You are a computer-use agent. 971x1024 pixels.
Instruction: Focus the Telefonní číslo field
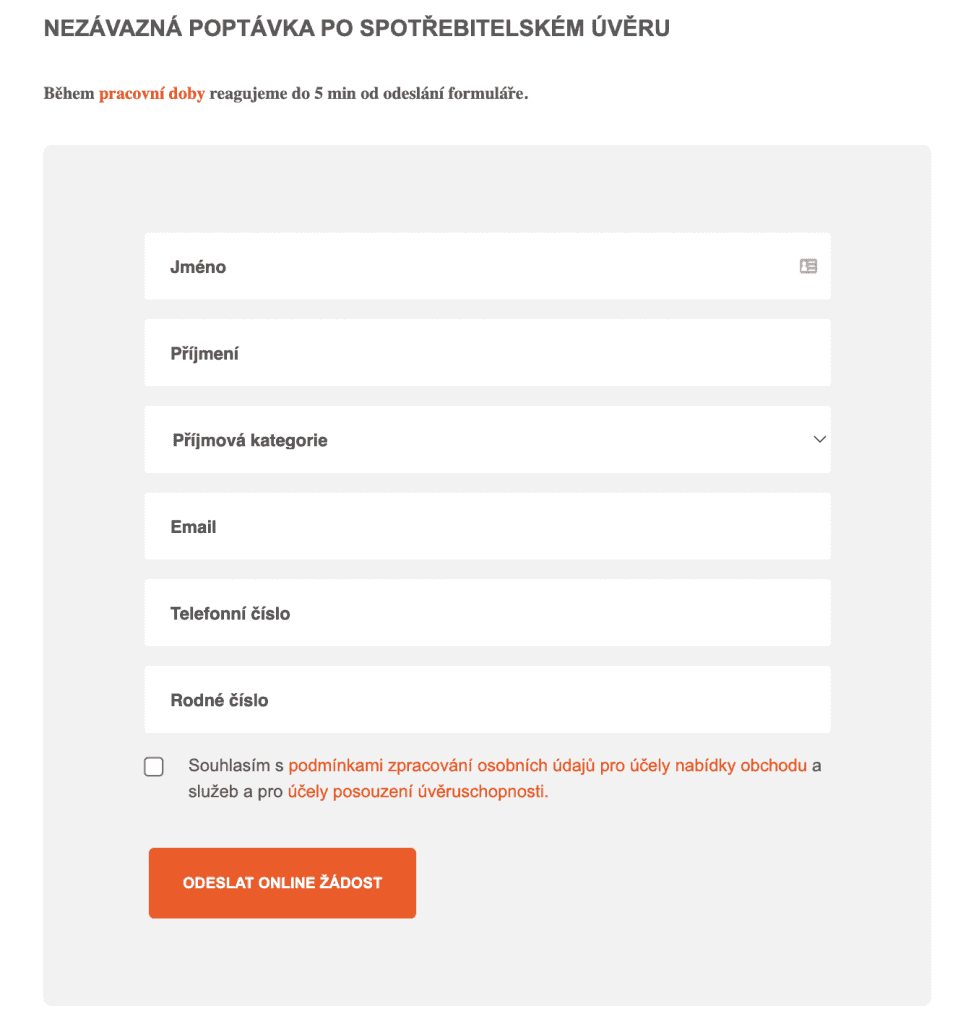pyautogui.click(x=487, y=613)
